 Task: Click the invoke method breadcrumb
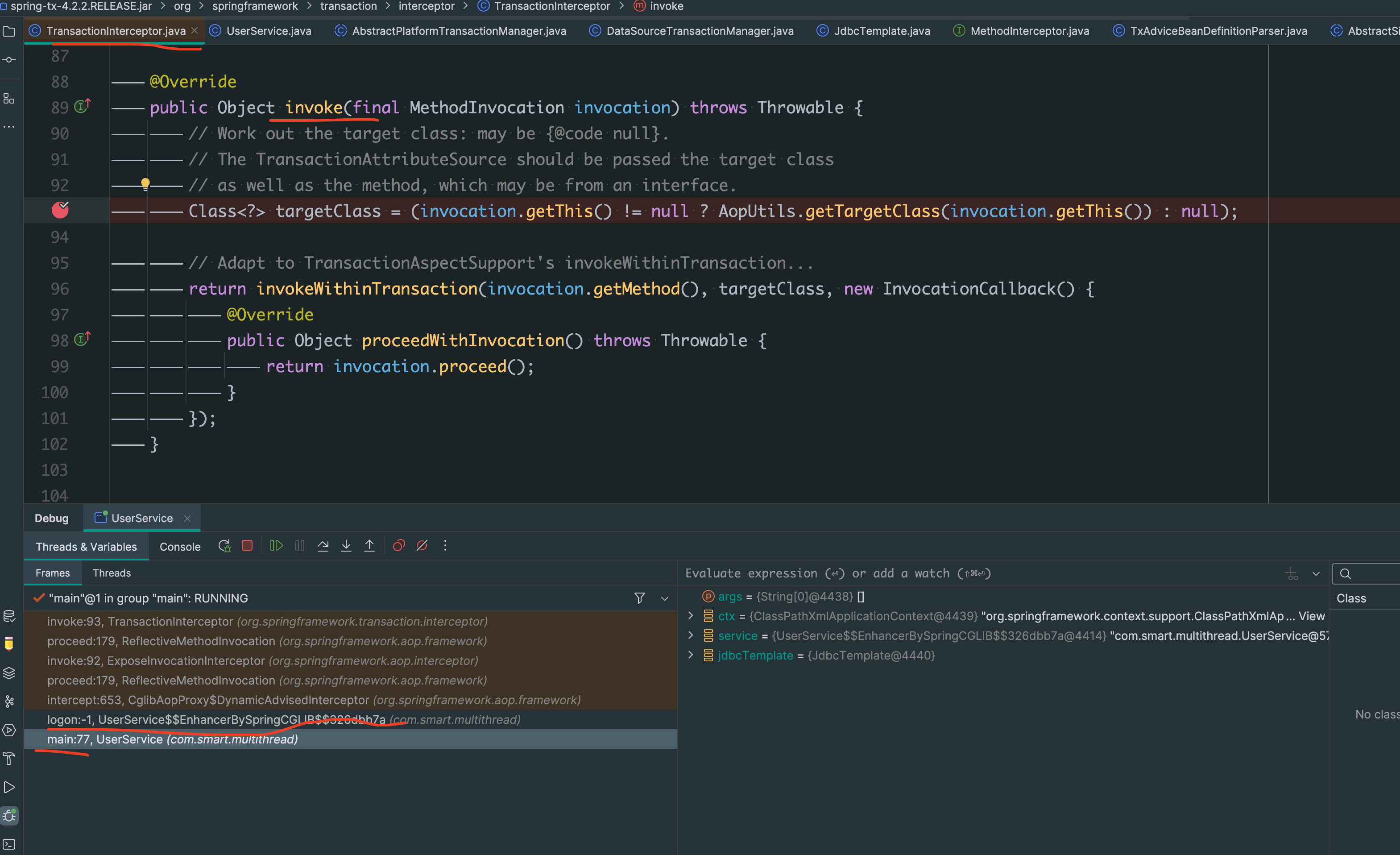pyautogui.click(x=659, y=6)
